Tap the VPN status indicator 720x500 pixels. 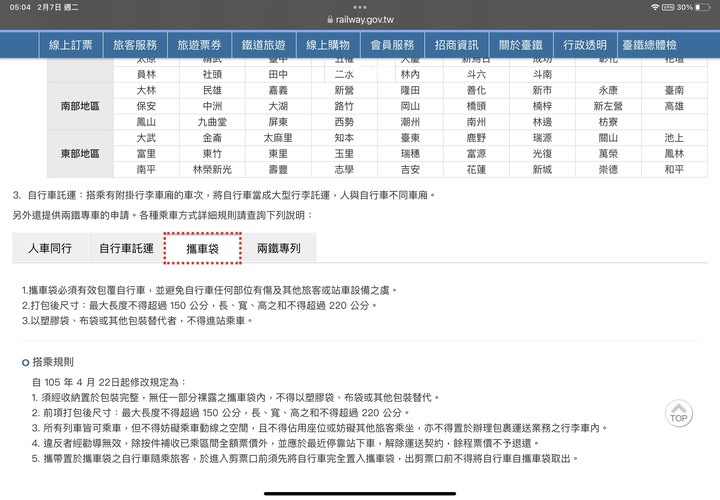668,7
